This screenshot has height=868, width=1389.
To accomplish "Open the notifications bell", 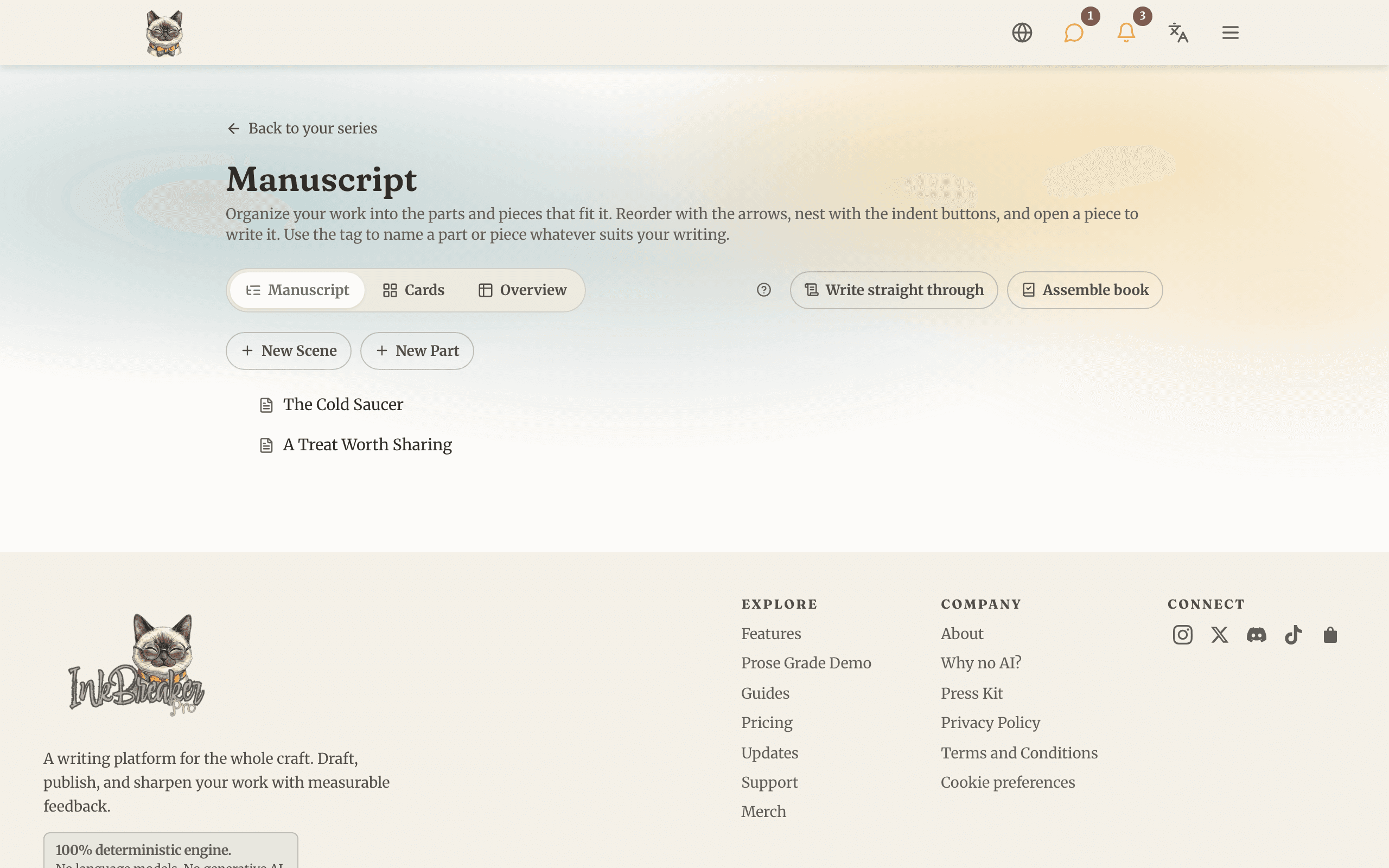I will (x=1126, y=33).
